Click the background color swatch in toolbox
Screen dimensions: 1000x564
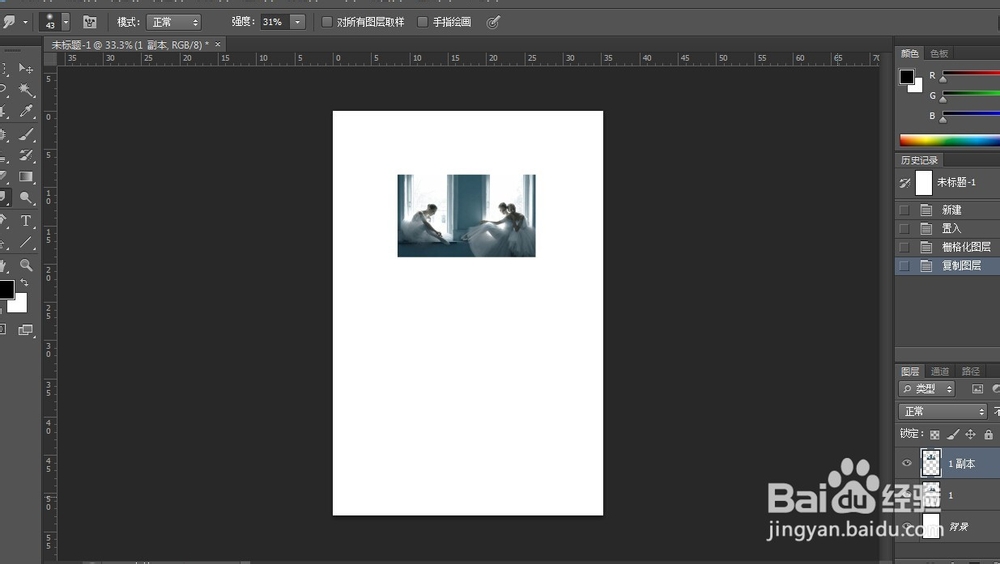[19, 305]
